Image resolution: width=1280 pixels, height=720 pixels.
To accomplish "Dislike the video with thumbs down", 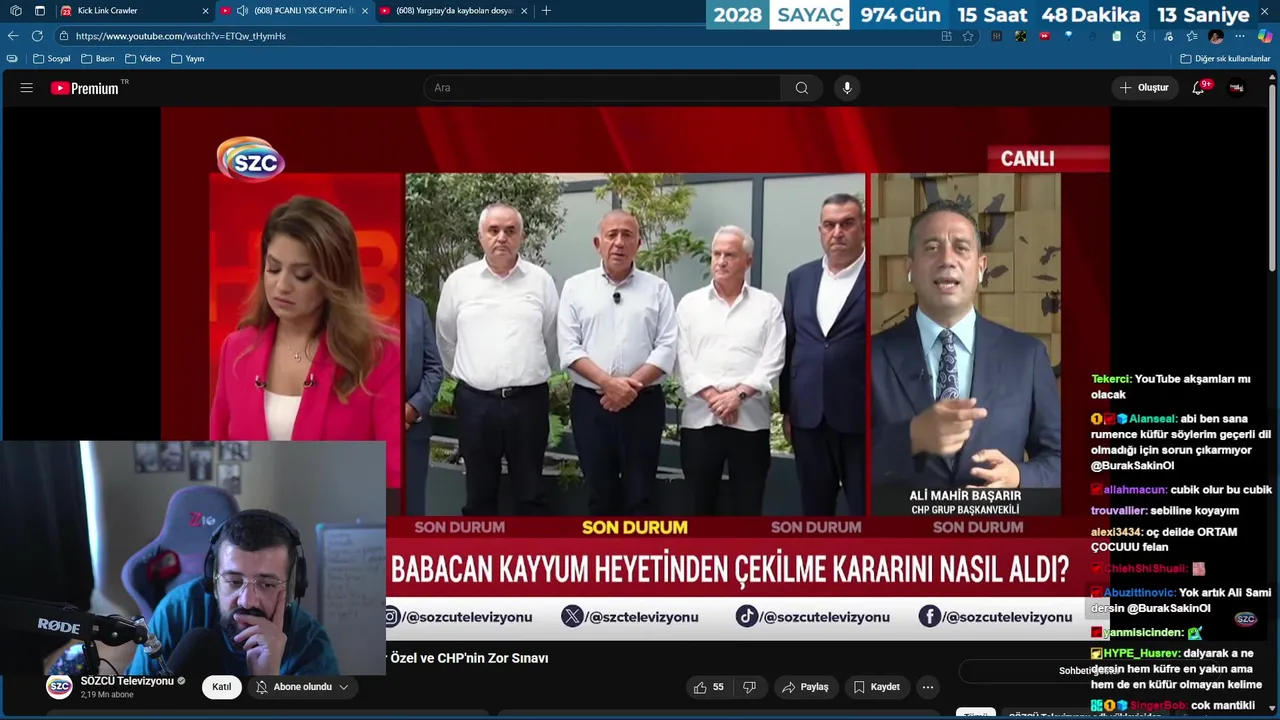I will pyautogui.click(x=750, y=687).
